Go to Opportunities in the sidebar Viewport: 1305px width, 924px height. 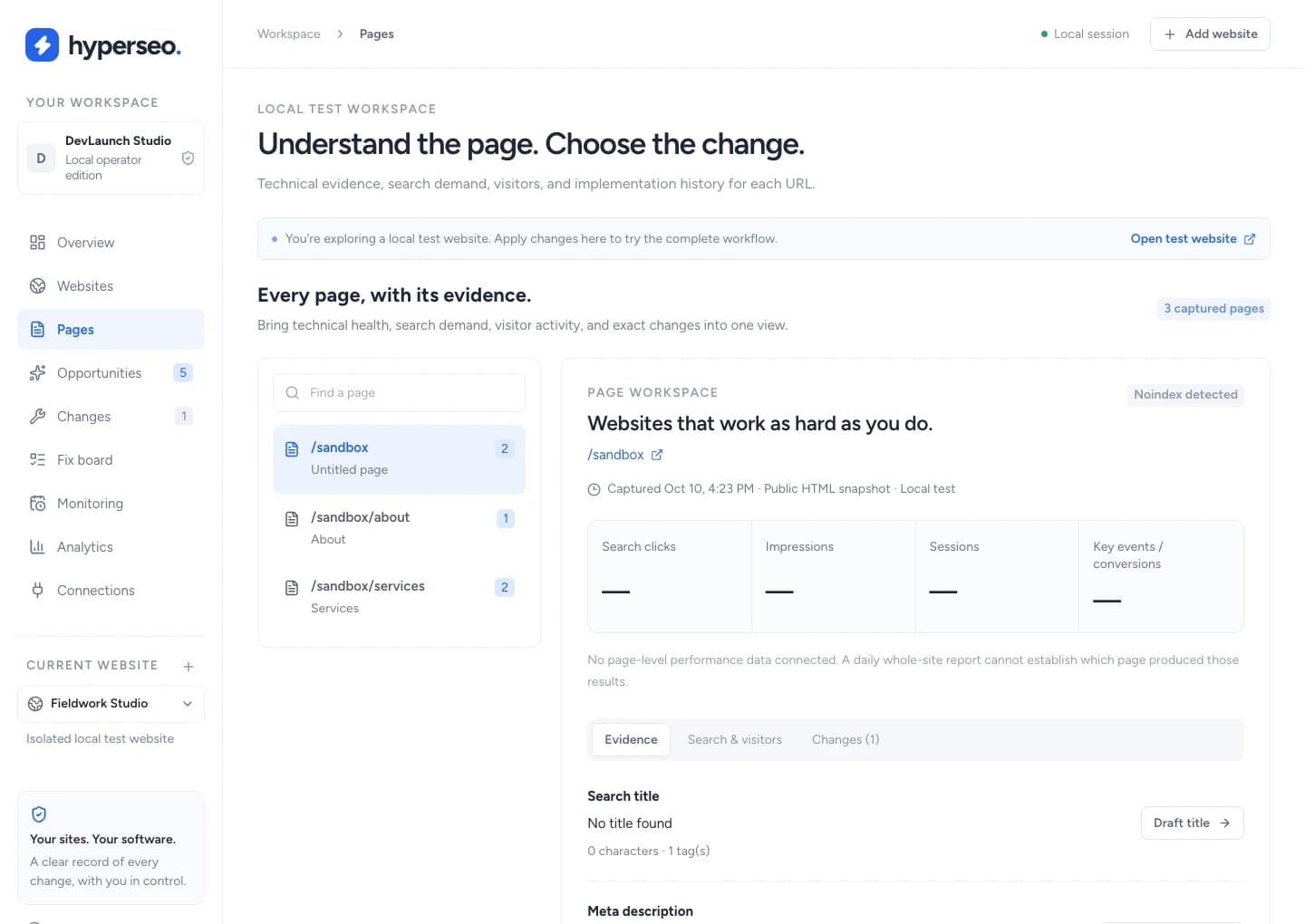pos(111,373)
